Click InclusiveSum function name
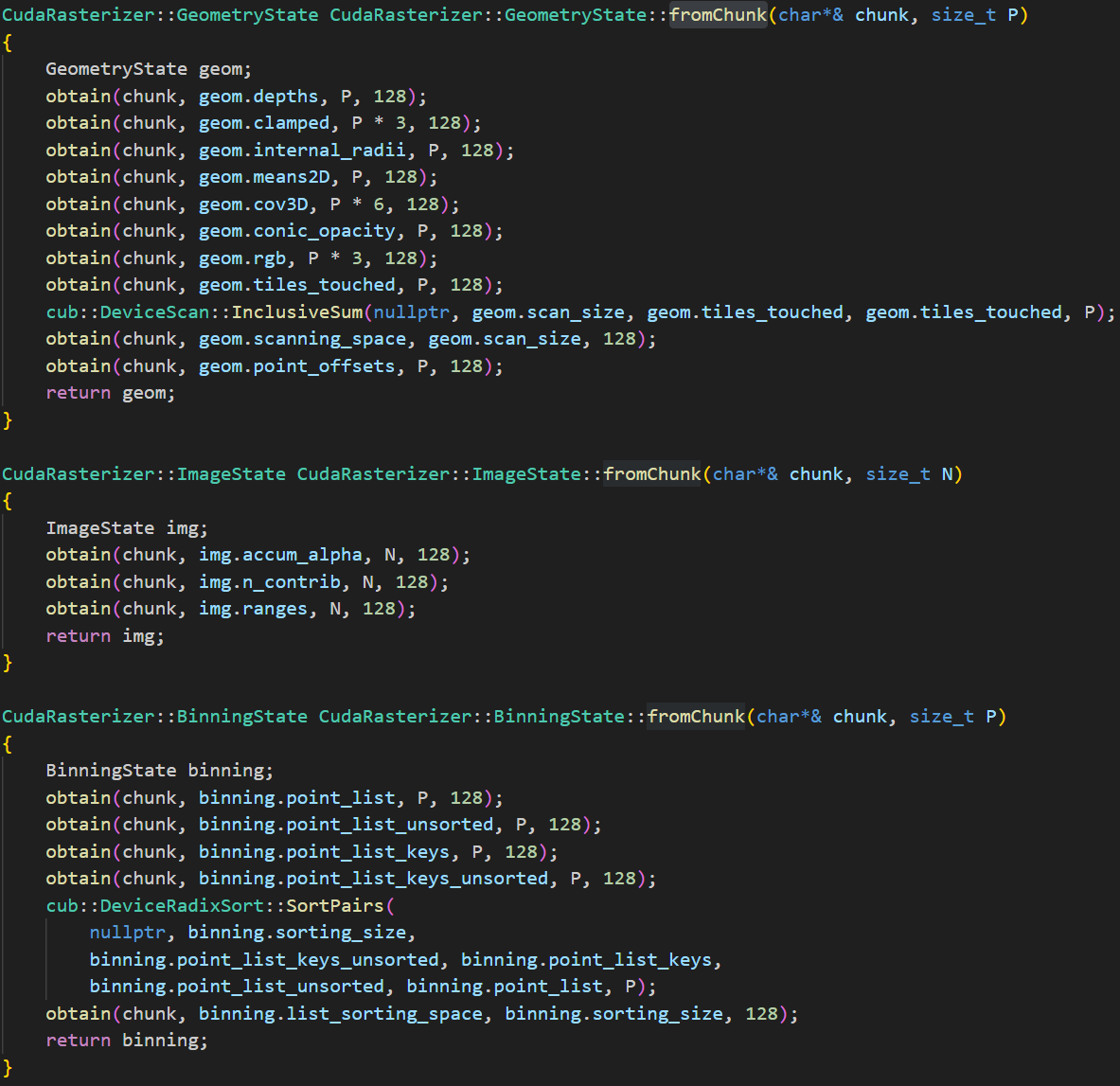 point(296,312)
